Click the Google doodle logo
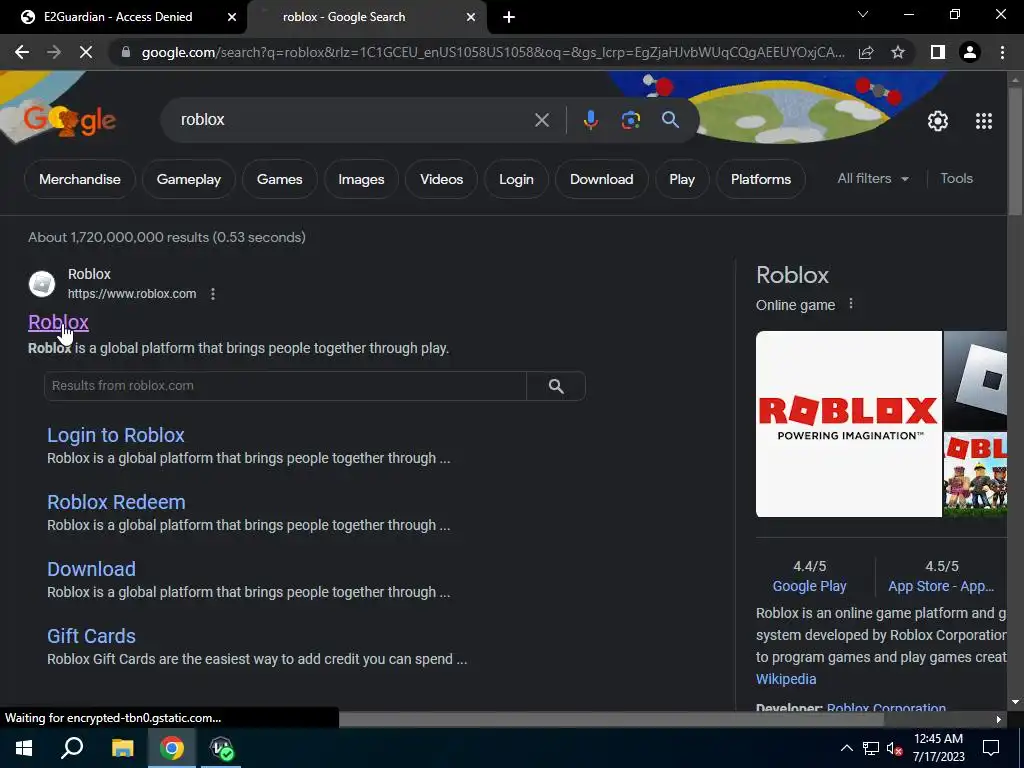Image resolution: width=1024 pixels, height=768 pixels. (69, 121)
